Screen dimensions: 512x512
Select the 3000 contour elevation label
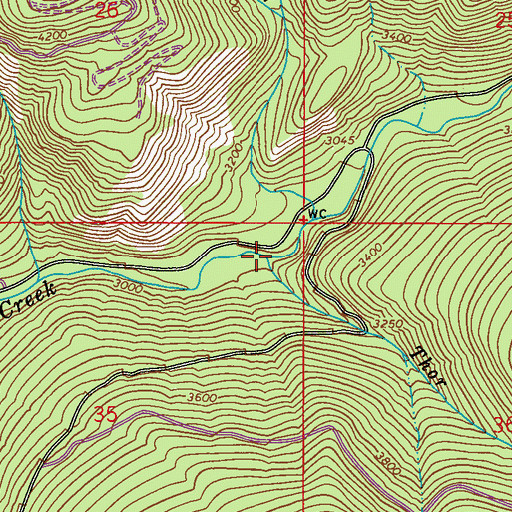coord(128,286)
